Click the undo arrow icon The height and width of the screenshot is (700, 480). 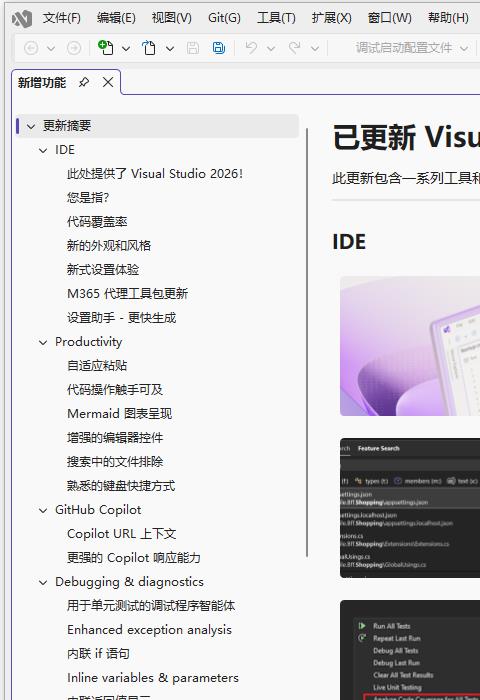tap(251, 47)
